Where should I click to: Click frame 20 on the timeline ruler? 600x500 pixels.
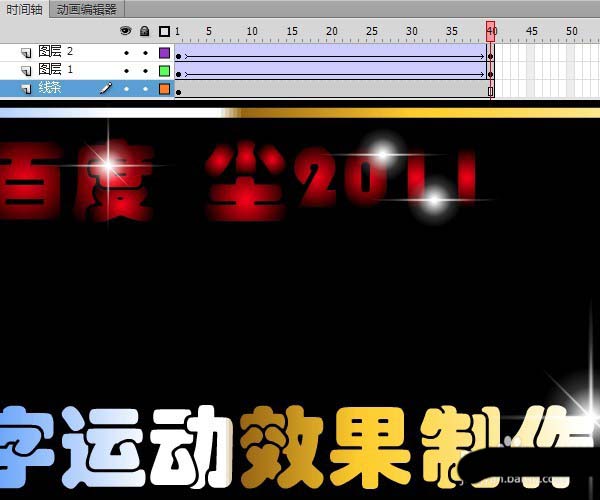(x=331, y=31)
